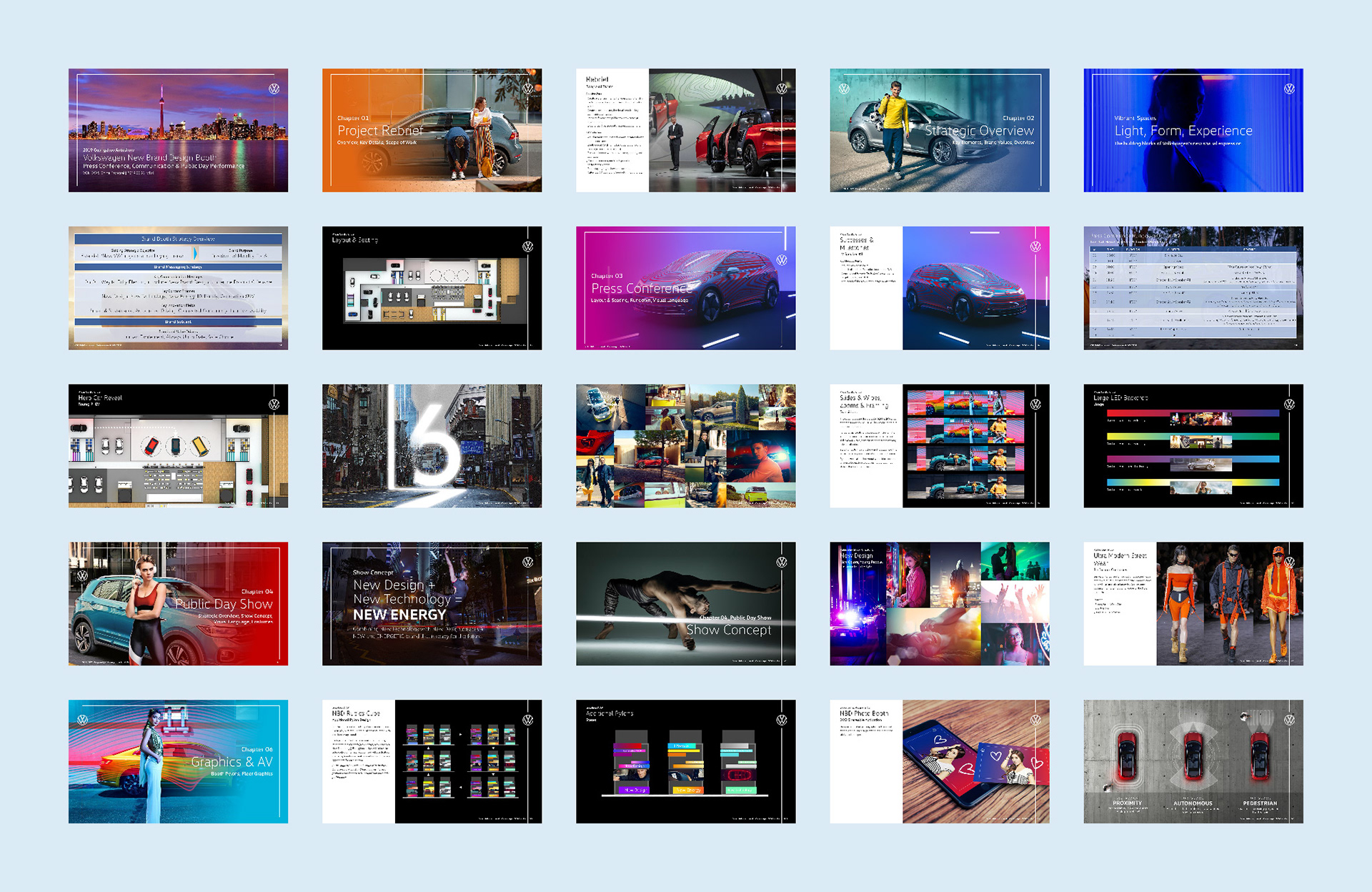Open the 'Light, Form, Experience' blue slide
The width and height of the screenshot is (1372, 892).
click(x=1193, y=130)
